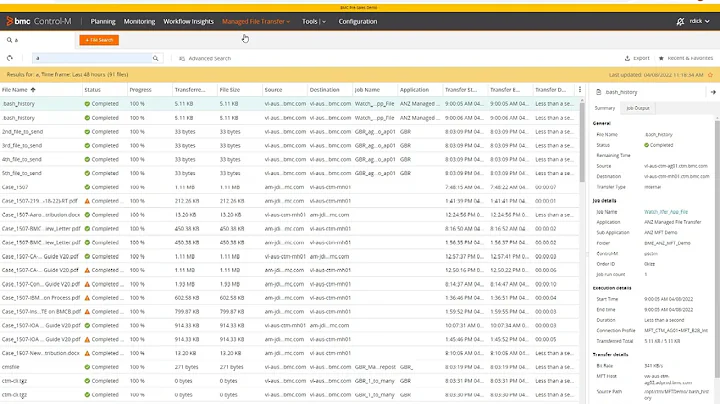Open the Configuration menu
Viewport: 720px width, 404px height.
[358, 21]
